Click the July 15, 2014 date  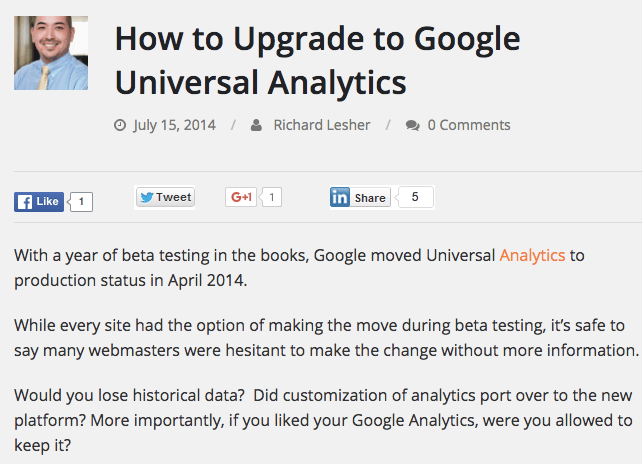tap(174, 125)
